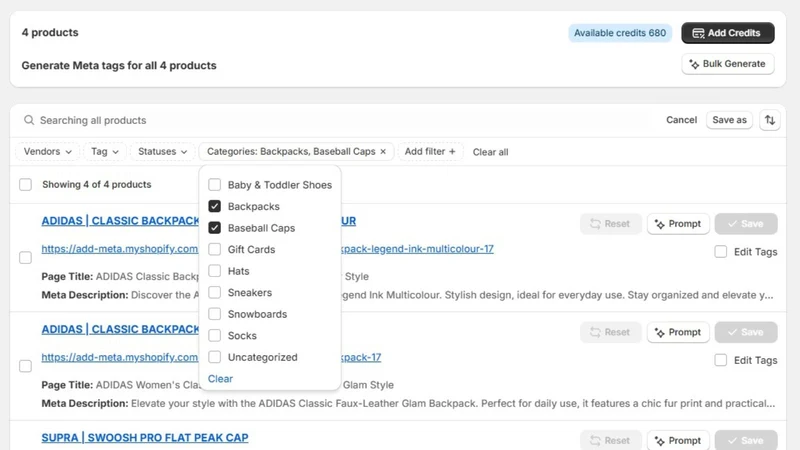Uncheck the Backpacks category

pos(214,206)
